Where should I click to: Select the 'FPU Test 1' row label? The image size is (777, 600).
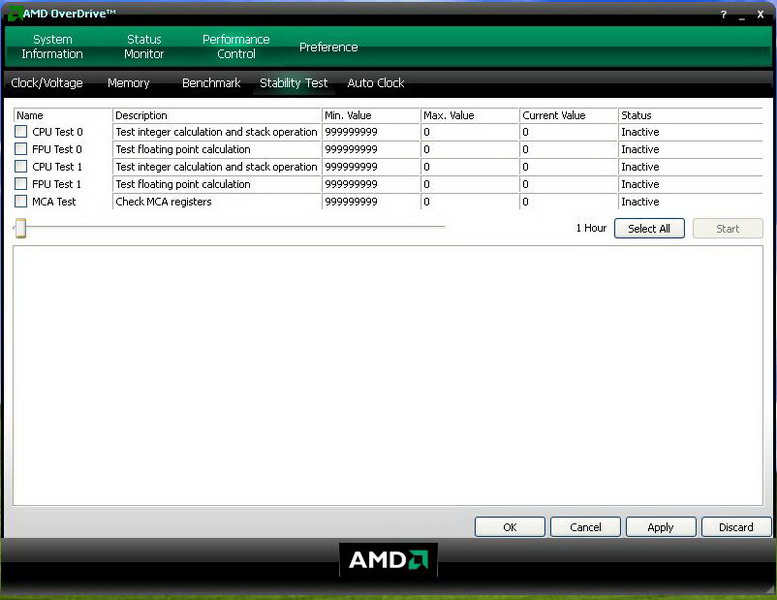[56, 184]
